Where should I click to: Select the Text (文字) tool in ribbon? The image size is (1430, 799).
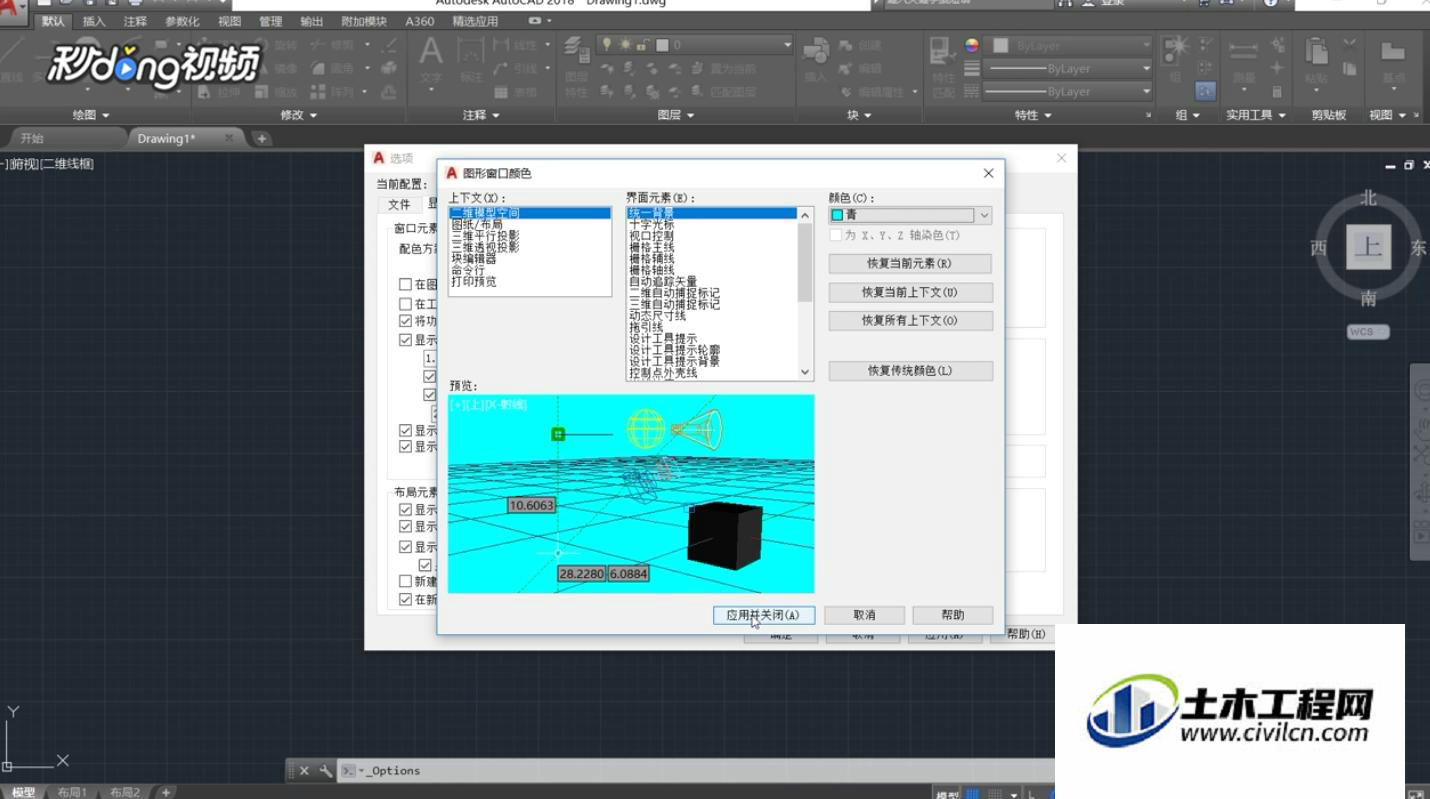430,60
